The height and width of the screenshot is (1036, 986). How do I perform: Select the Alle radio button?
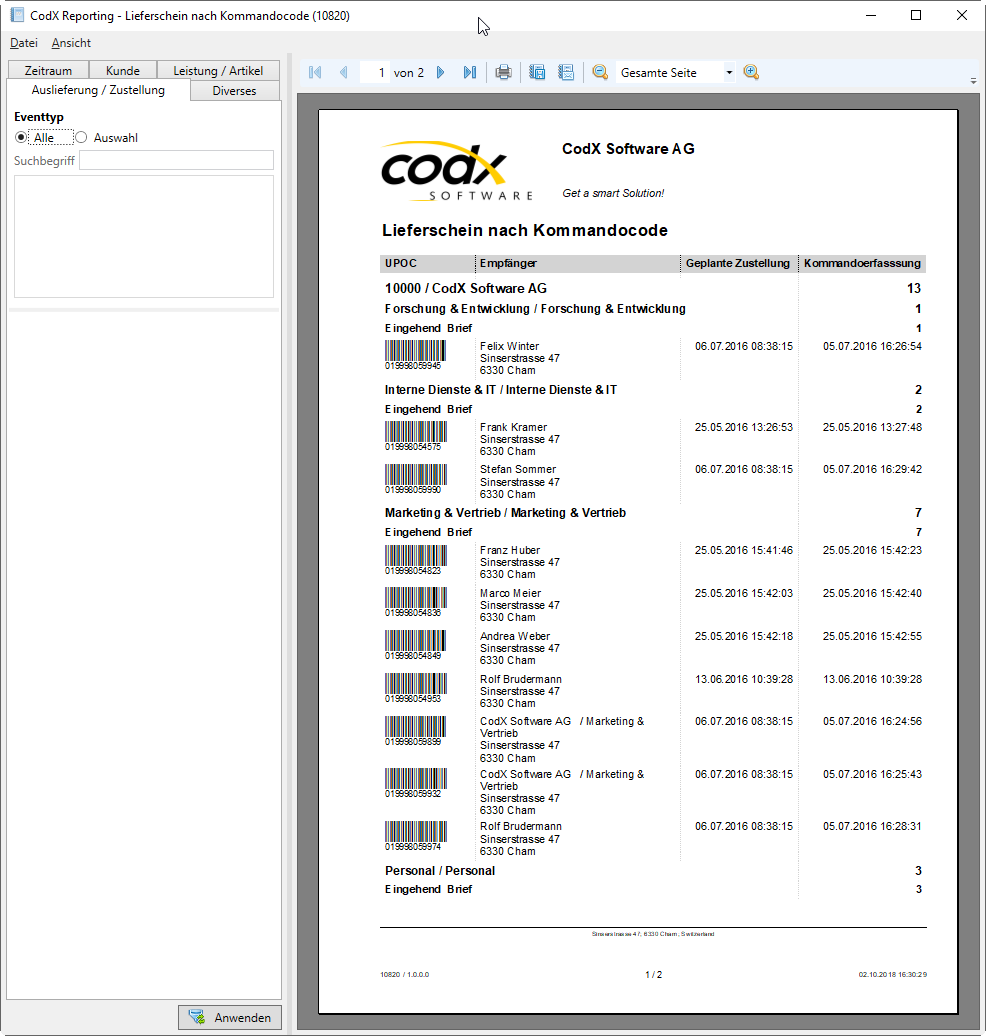click(x=21, y=137)
